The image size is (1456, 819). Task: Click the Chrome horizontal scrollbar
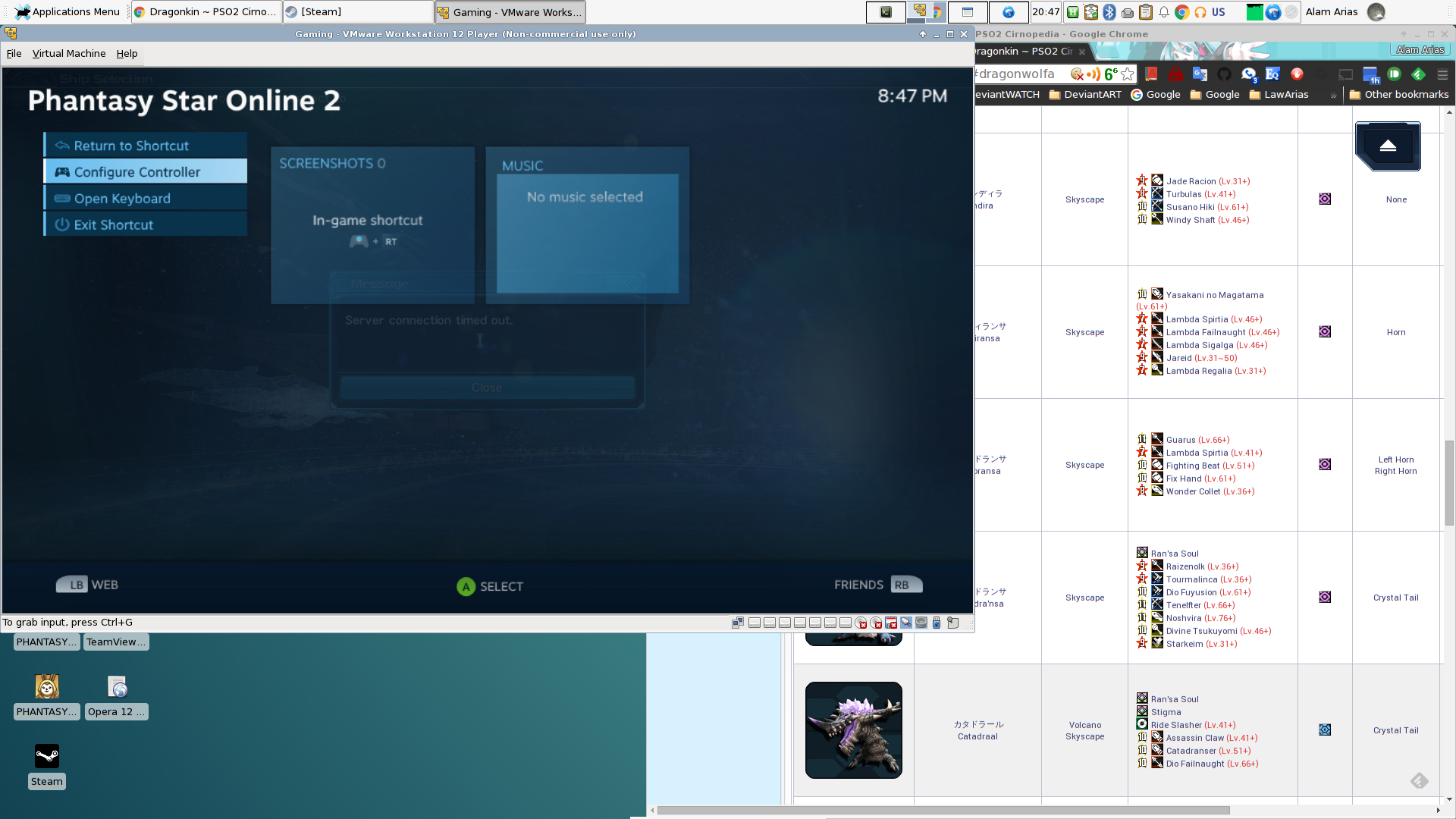(x=943, y=810)
